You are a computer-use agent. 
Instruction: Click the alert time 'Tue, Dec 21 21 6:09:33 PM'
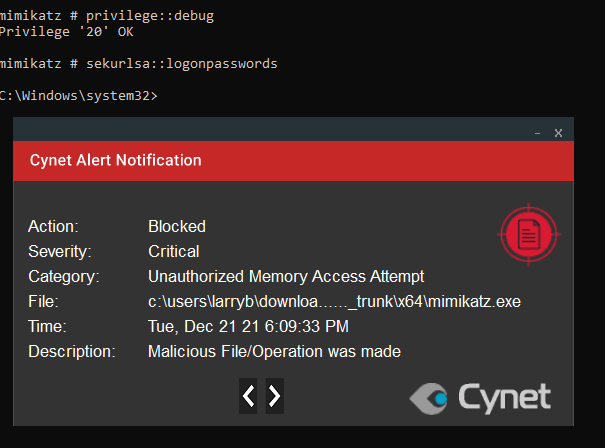248,327
